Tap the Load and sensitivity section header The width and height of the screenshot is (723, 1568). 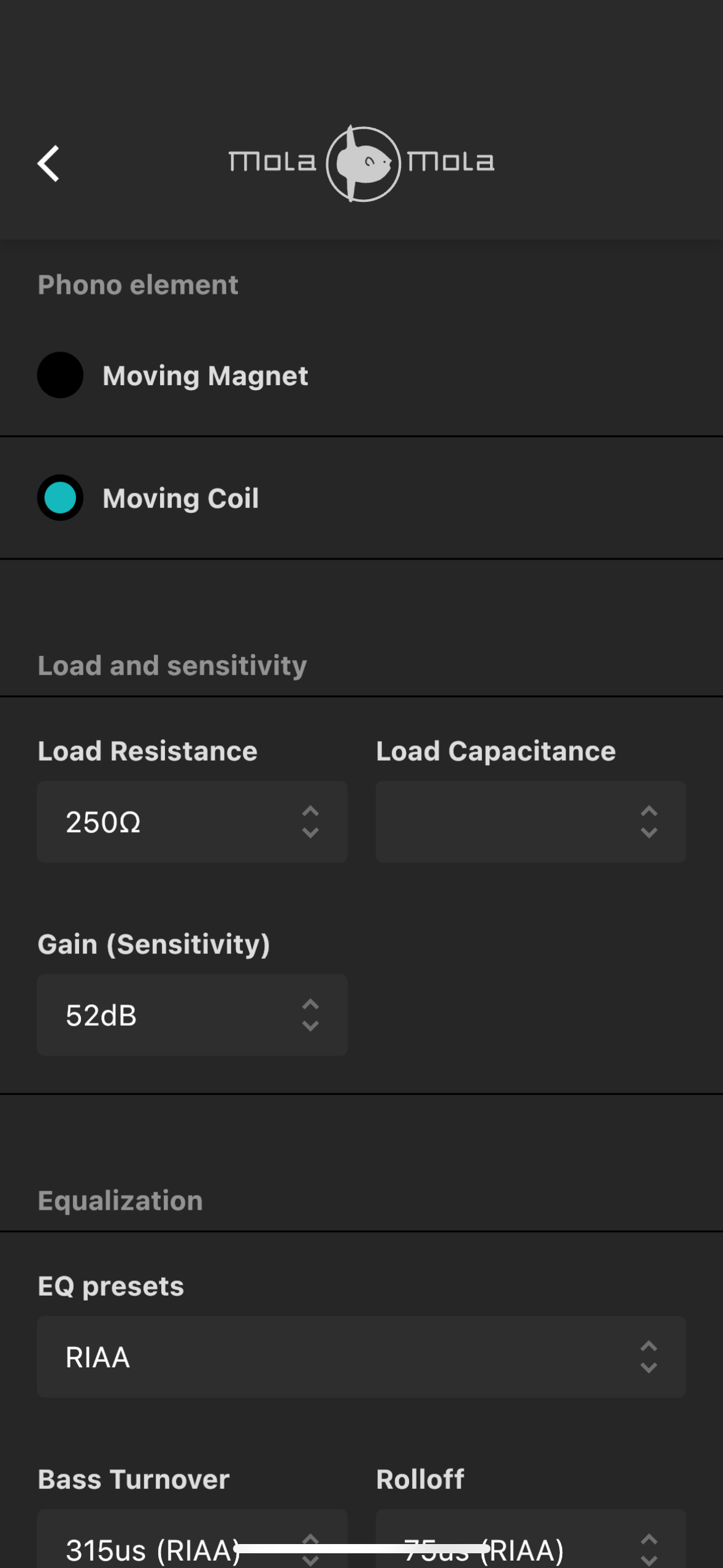coord(172,666)
